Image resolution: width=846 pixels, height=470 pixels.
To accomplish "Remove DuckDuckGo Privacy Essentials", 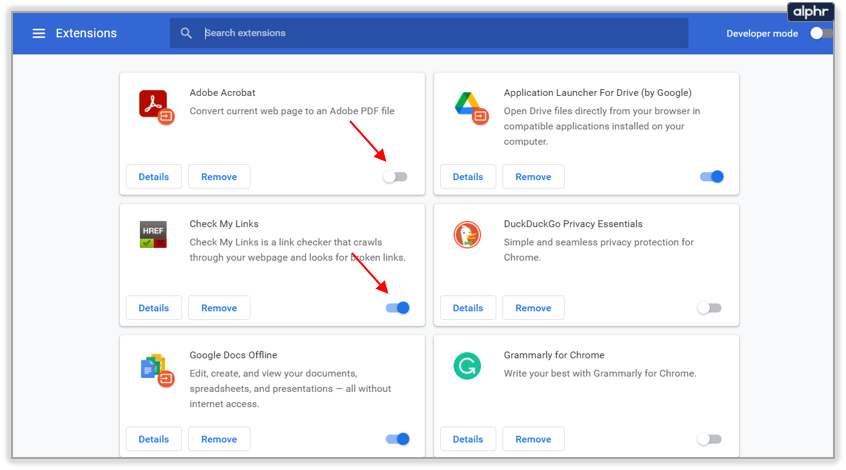I will pyautogui.click(x=533, y=308).
